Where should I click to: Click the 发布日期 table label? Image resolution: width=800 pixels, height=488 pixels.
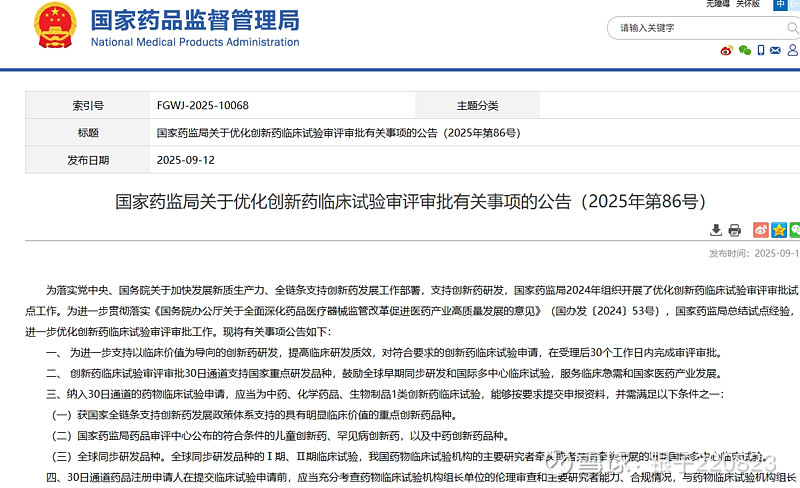(88, 160)
